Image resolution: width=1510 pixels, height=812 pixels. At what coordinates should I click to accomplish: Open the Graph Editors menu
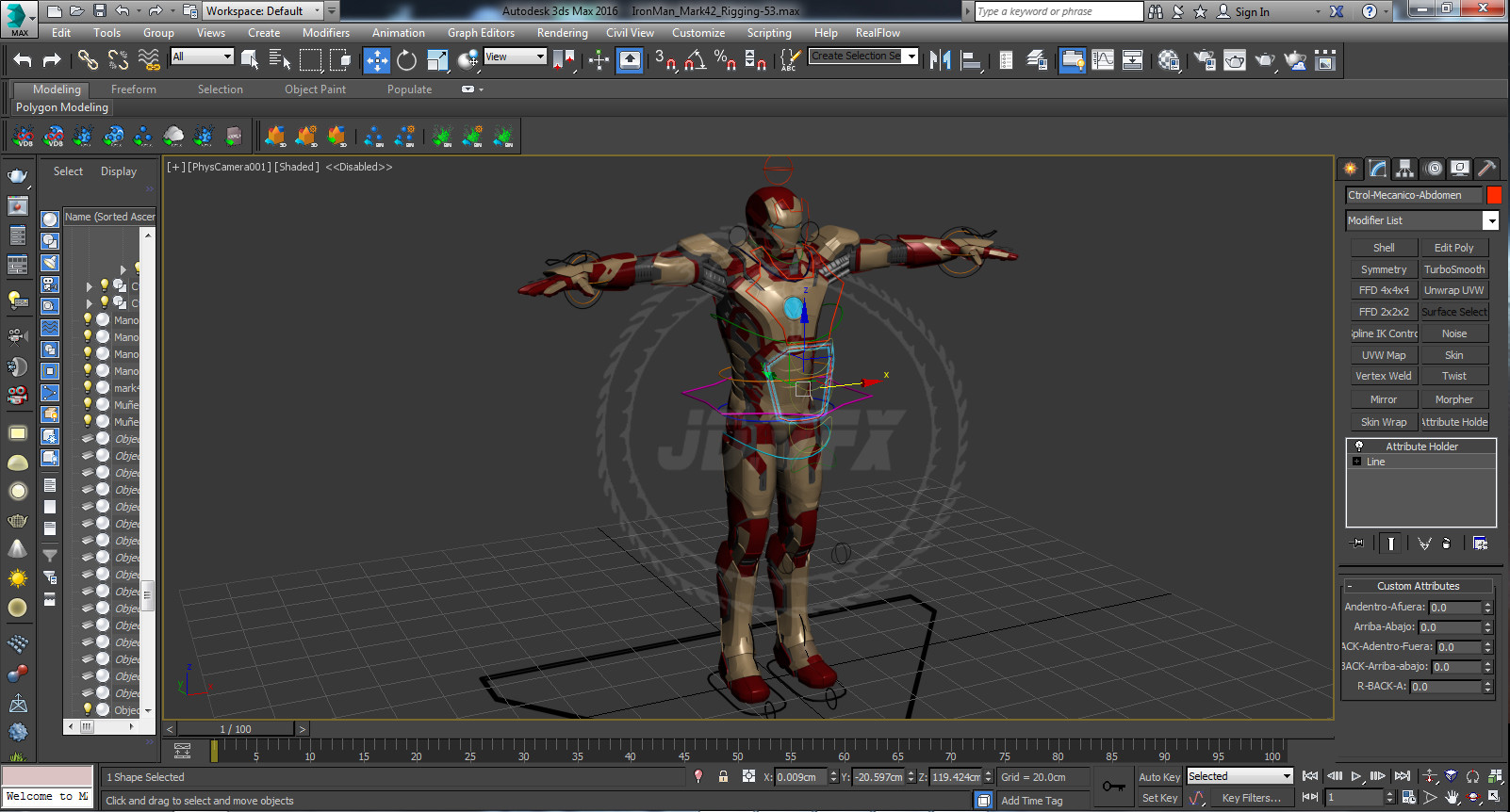pos(481,33)
